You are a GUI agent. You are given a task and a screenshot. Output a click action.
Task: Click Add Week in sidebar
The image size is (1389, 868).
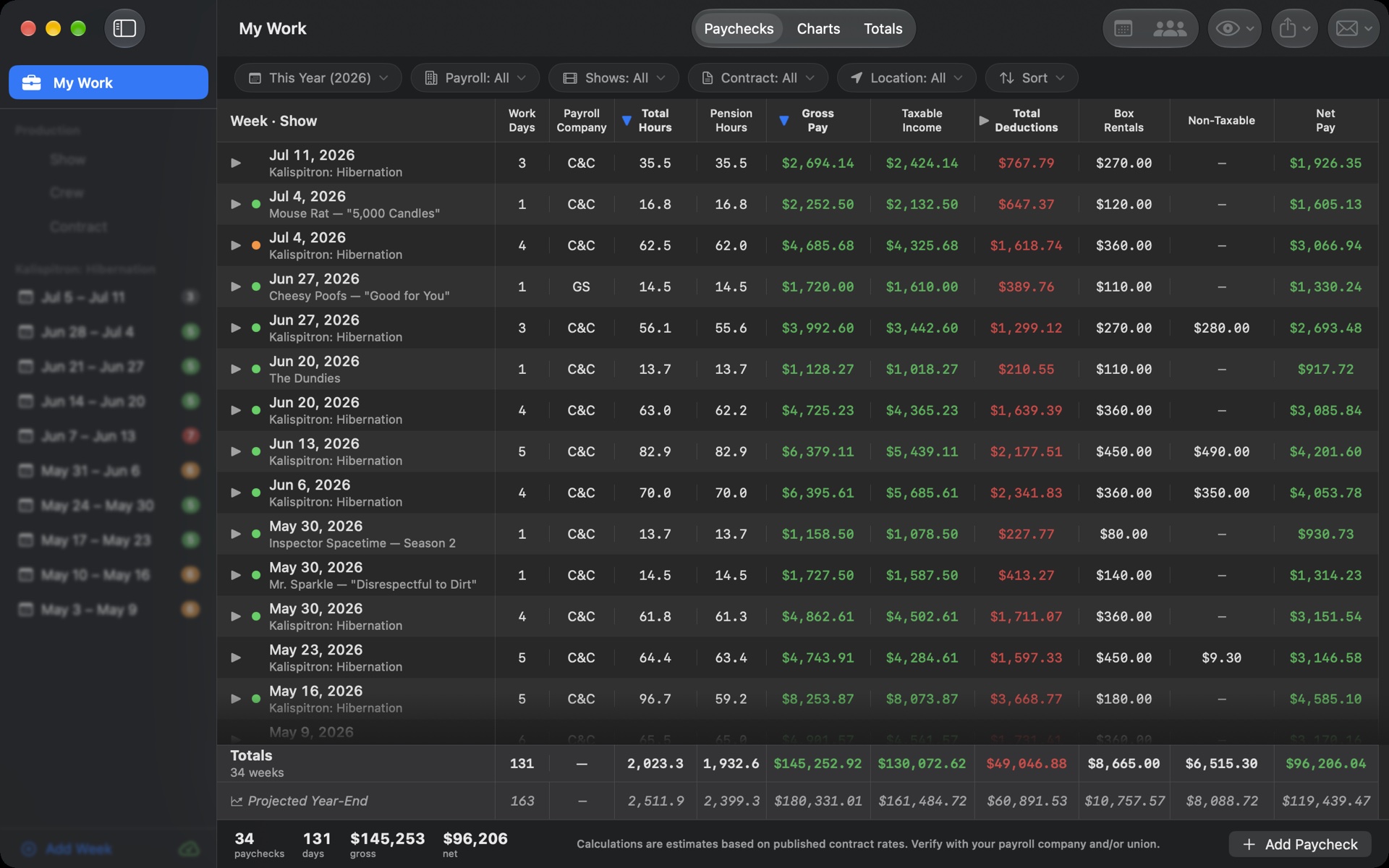(67, 848)
